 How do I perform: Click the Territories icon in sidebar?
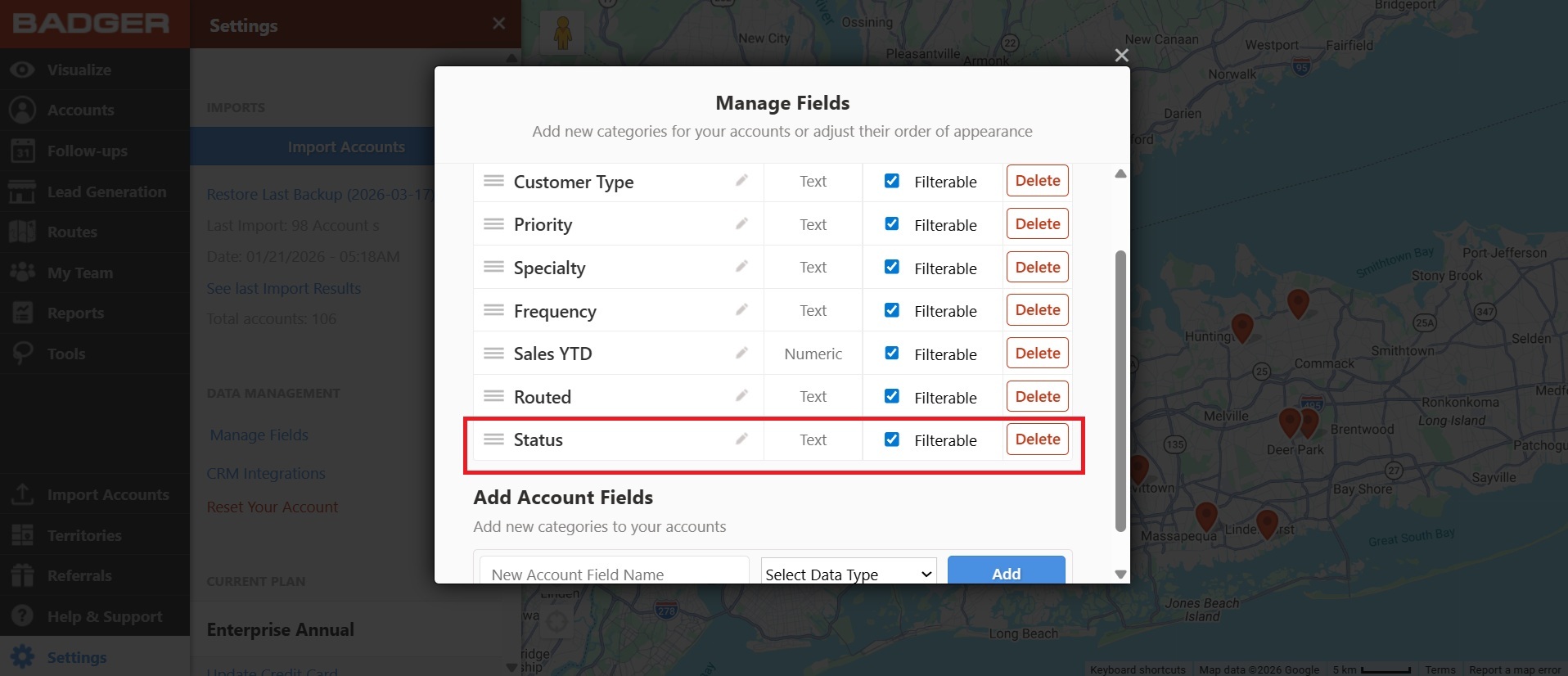22,535
